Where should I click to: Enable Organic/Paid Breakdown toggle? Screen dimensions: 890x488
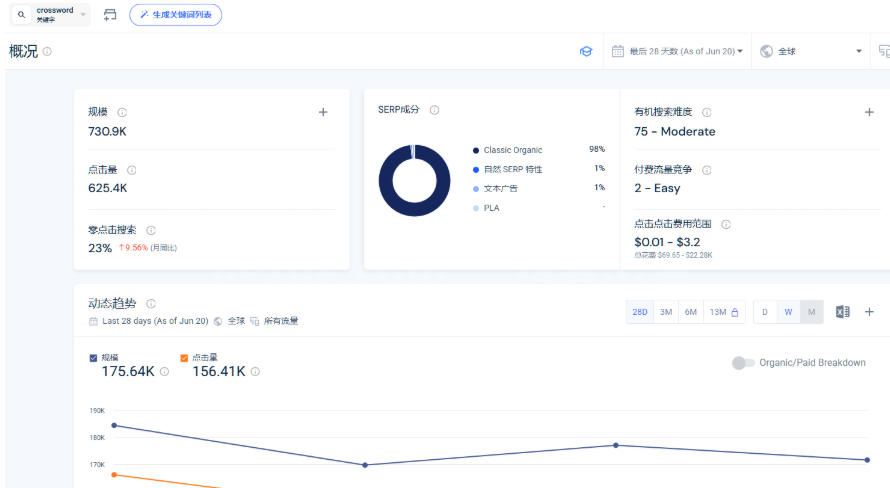pyautogui.click(x=743, y=363)
